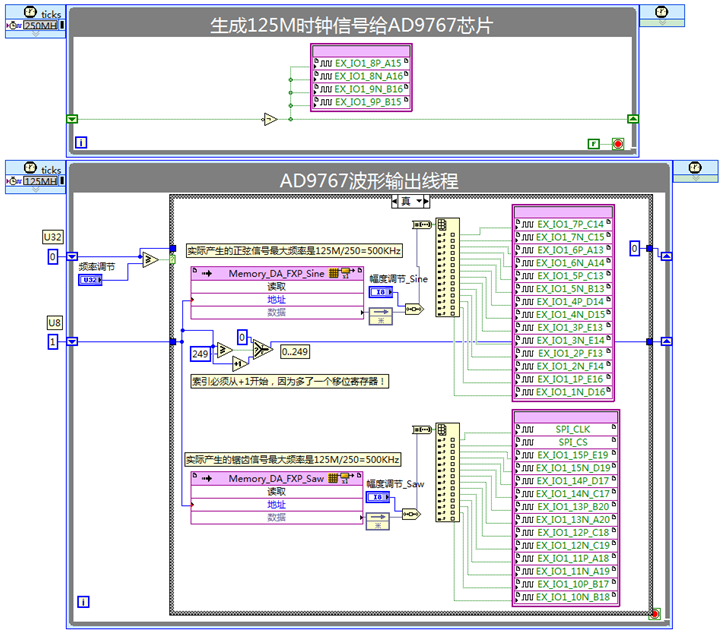Screen dimensions: 722x635
Task: Select the 读取 method of Memory_DA_FXP_Sine
Action: click(277, 286)
